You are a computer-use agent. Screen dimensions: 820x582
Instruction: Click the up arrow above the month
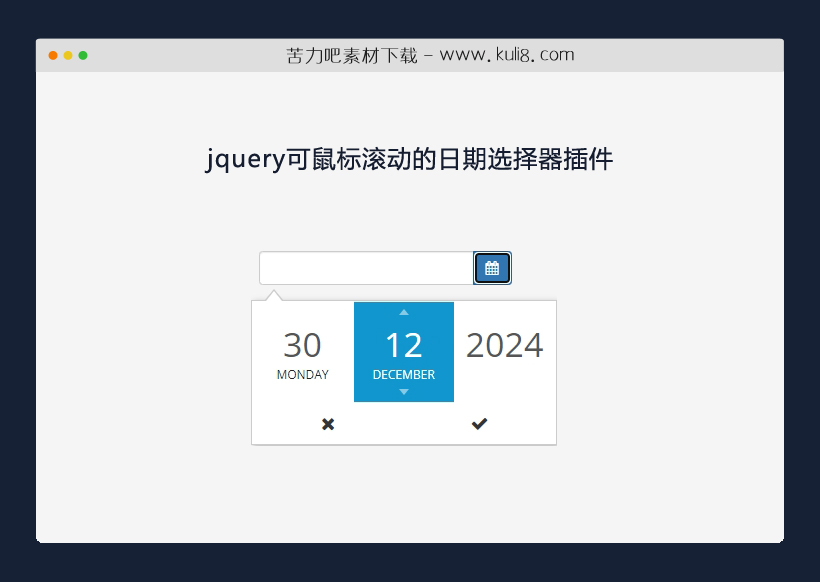pos(403,312)
